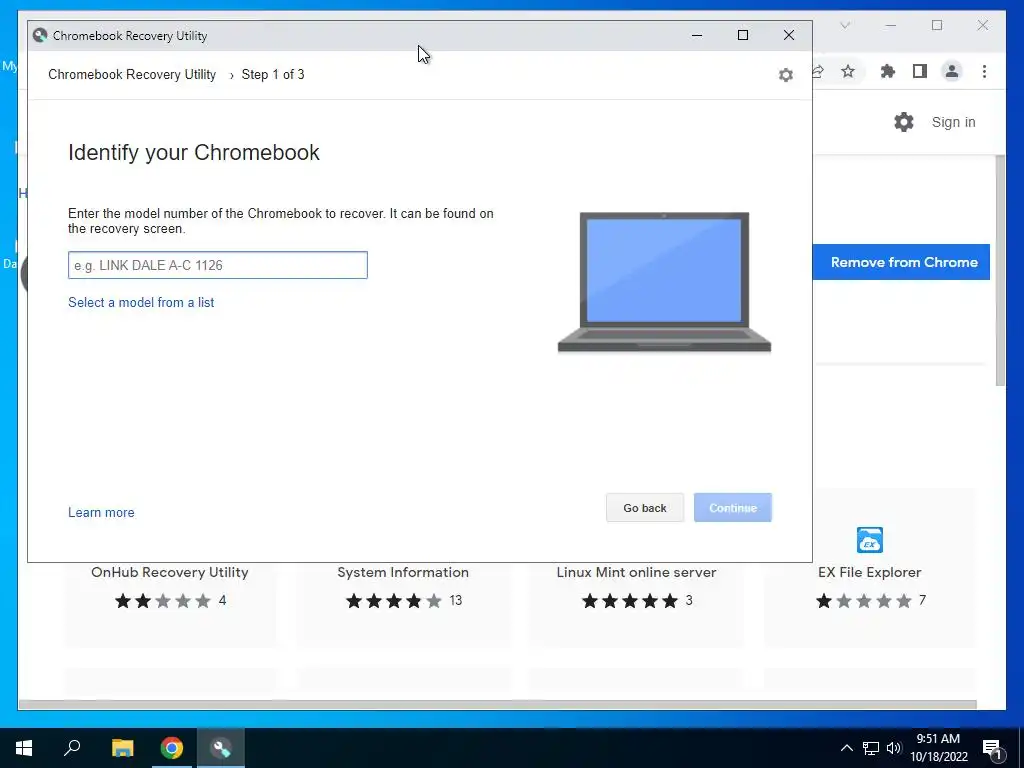Viewport: 1024px width, 768px height.
Task: Bookmark page with star icon in Chrome
Action: 848,71
